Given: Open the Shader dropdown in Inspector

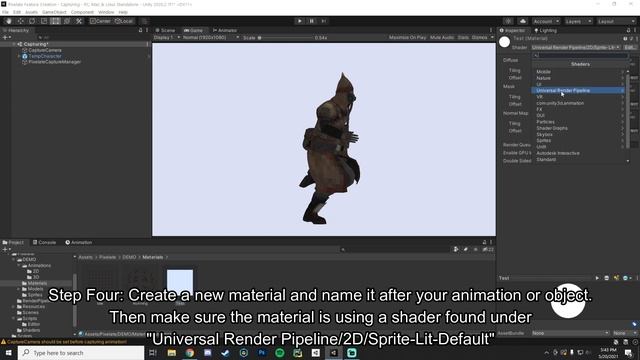Looking at the screenshot, I should coord(576,47).
